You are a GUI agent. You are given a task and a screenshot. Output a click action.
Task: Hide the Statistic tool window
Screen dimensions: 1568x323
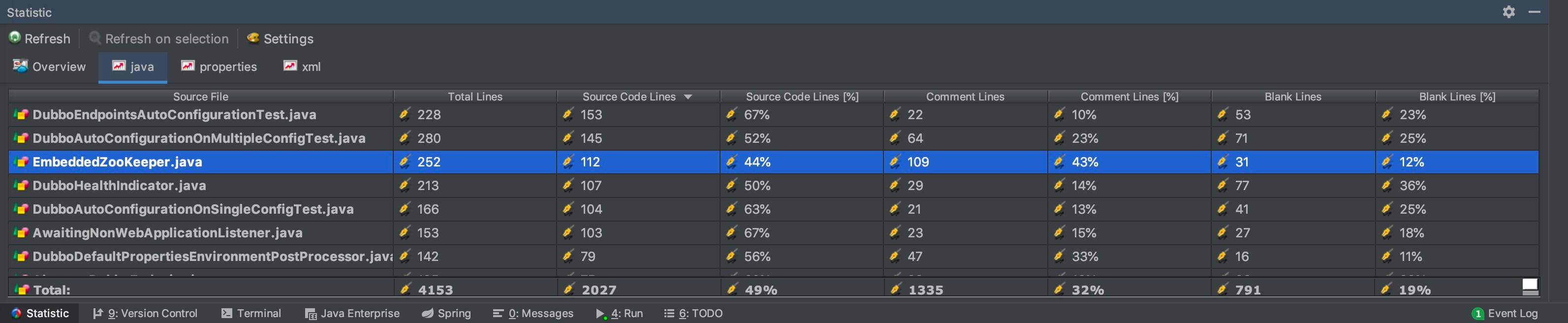click(x=1535, y=12)
